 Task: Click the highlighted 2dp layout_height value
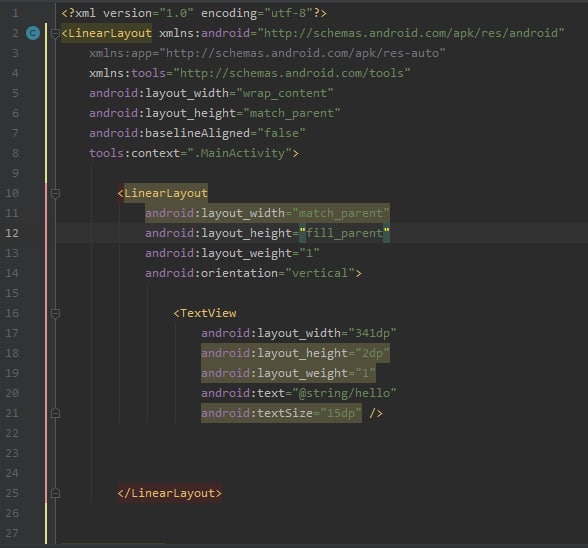point(372,353)
